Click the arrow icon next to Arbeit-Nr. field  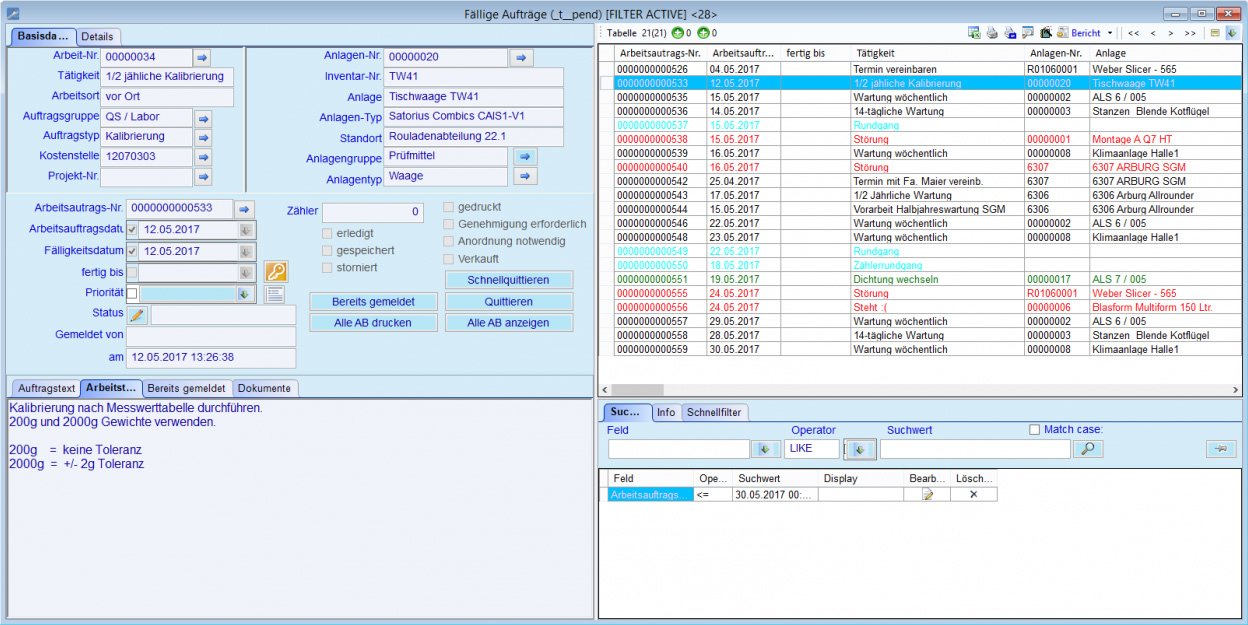coord(203,58)
